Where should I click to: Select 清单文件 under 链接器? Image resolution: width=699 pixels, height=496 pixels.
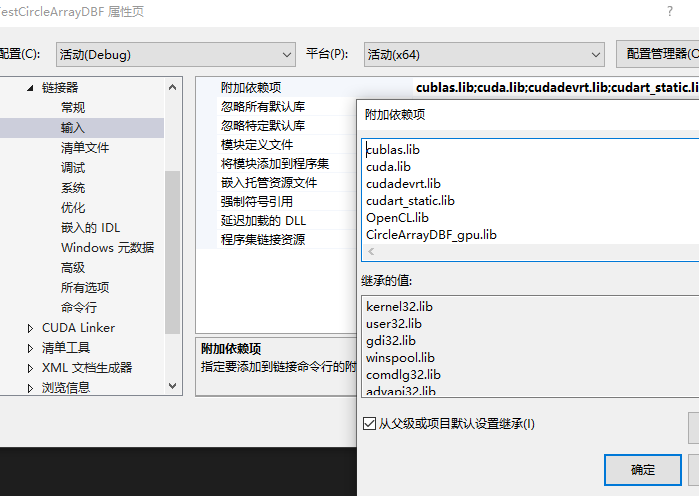click(x=85, y=148)
